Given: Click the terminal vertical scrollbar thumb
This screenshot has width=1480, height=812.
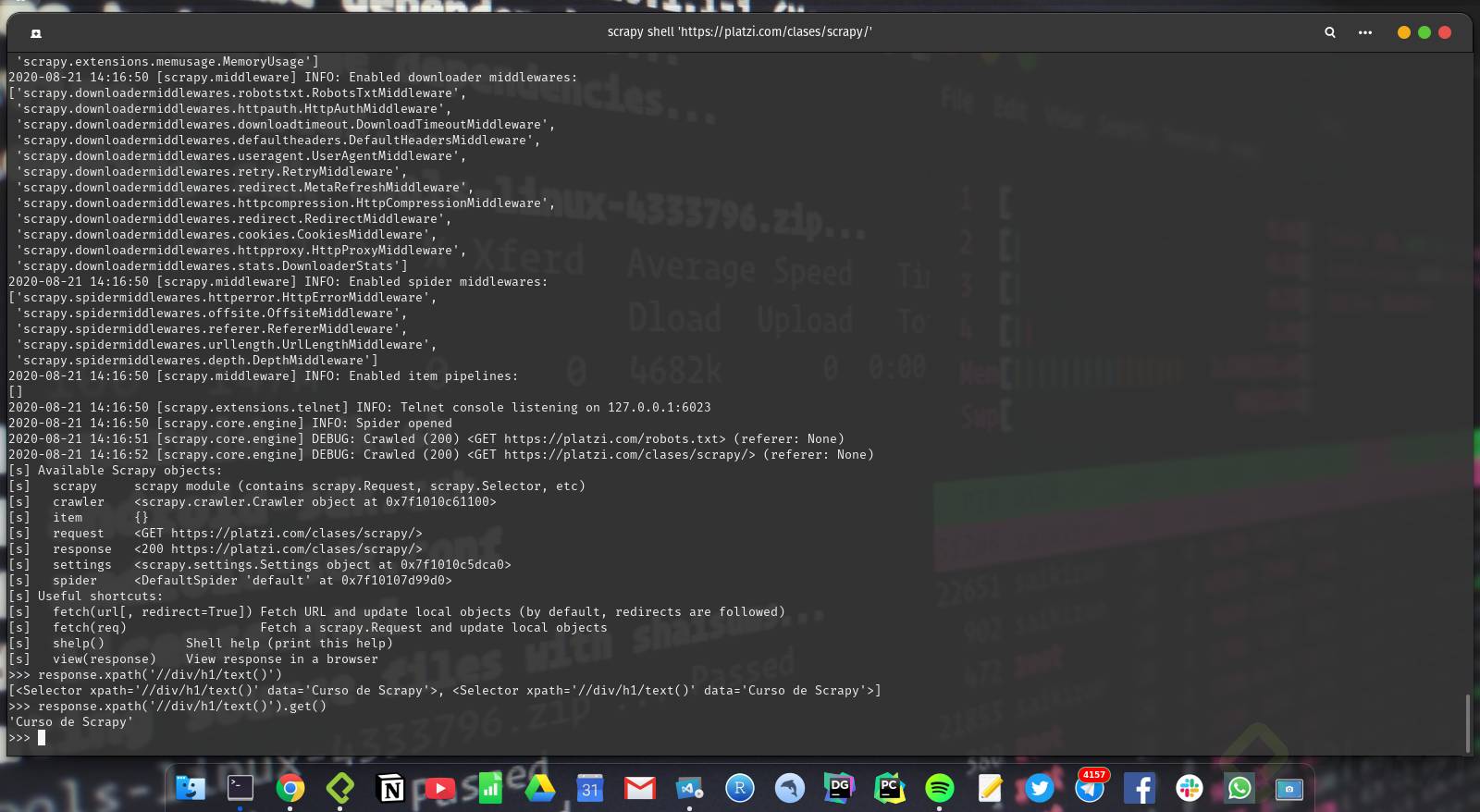Looking at the screenshot, I should point(1468,723).
